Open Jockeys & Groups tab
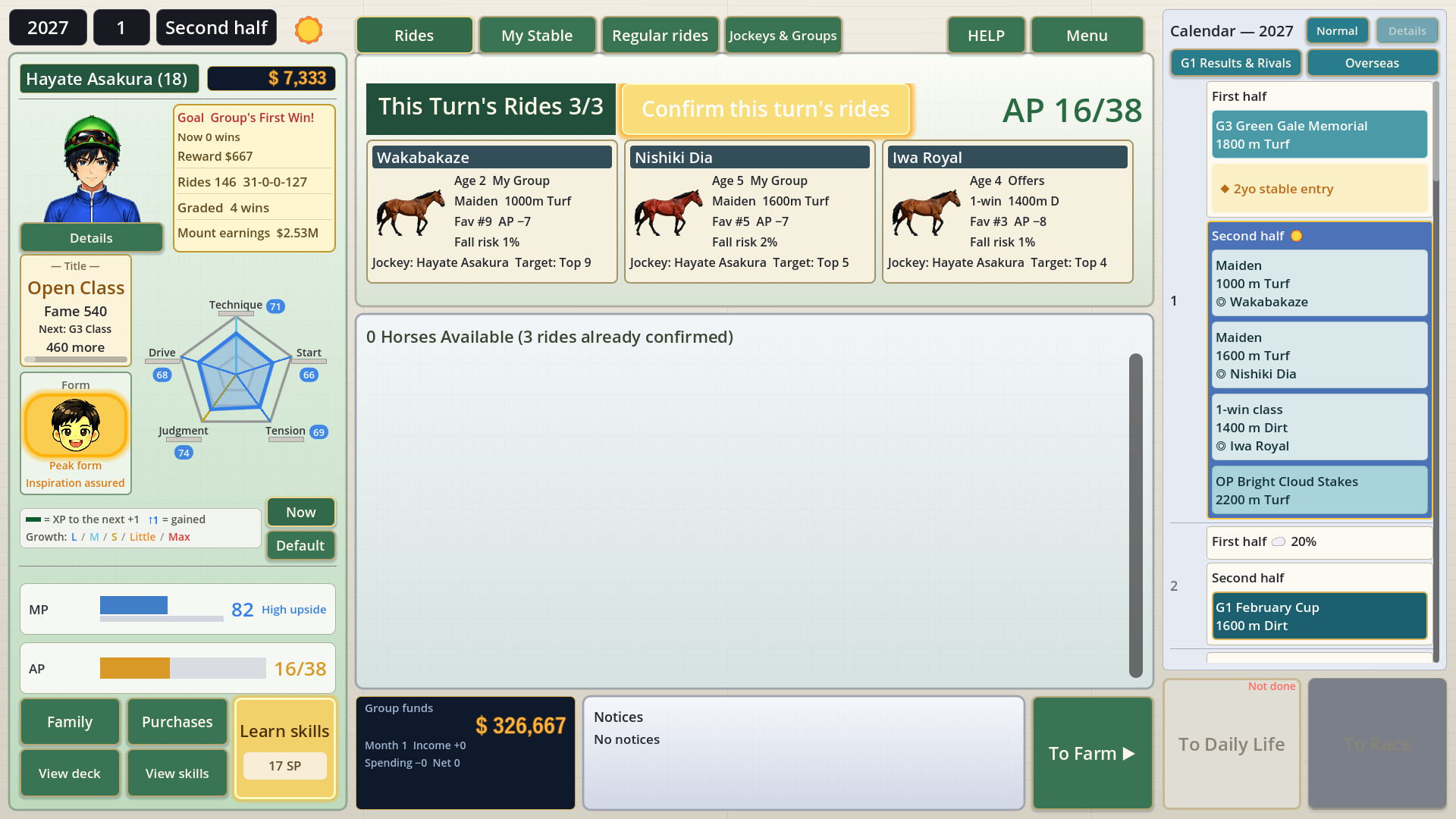The width and height of the screenshot is (1456, 819). (x=783, y=35)
